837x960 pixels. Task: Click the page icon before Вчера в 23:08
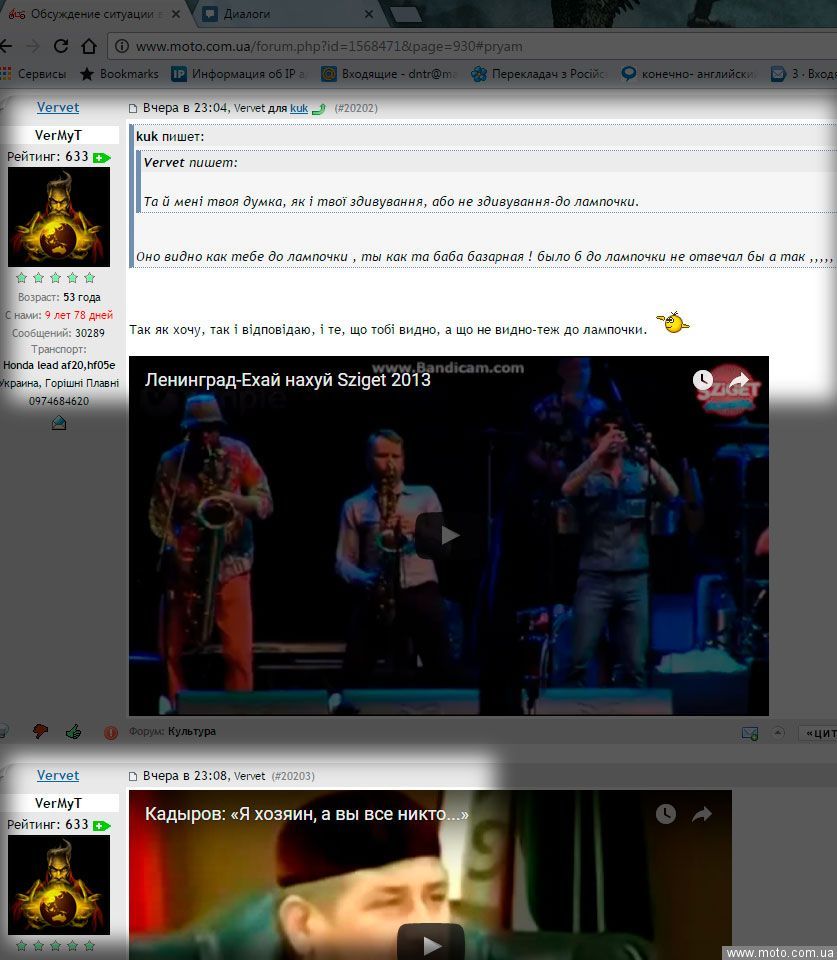pos(133,777)
